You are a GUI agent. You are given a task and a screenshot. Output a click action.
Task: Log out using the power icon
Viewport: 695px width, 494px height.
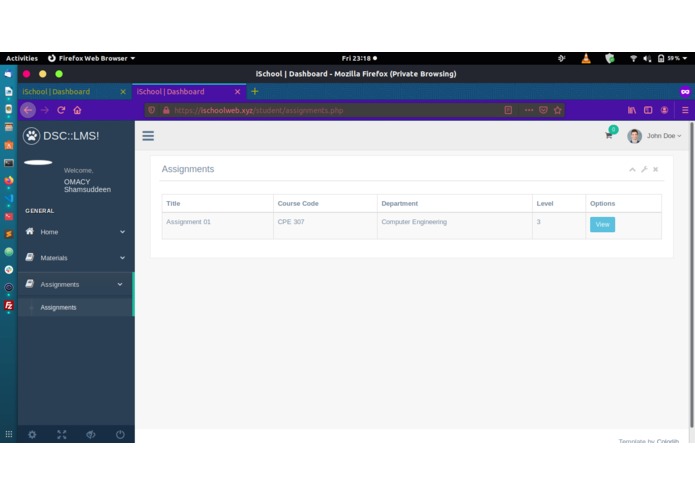point(120,435)
